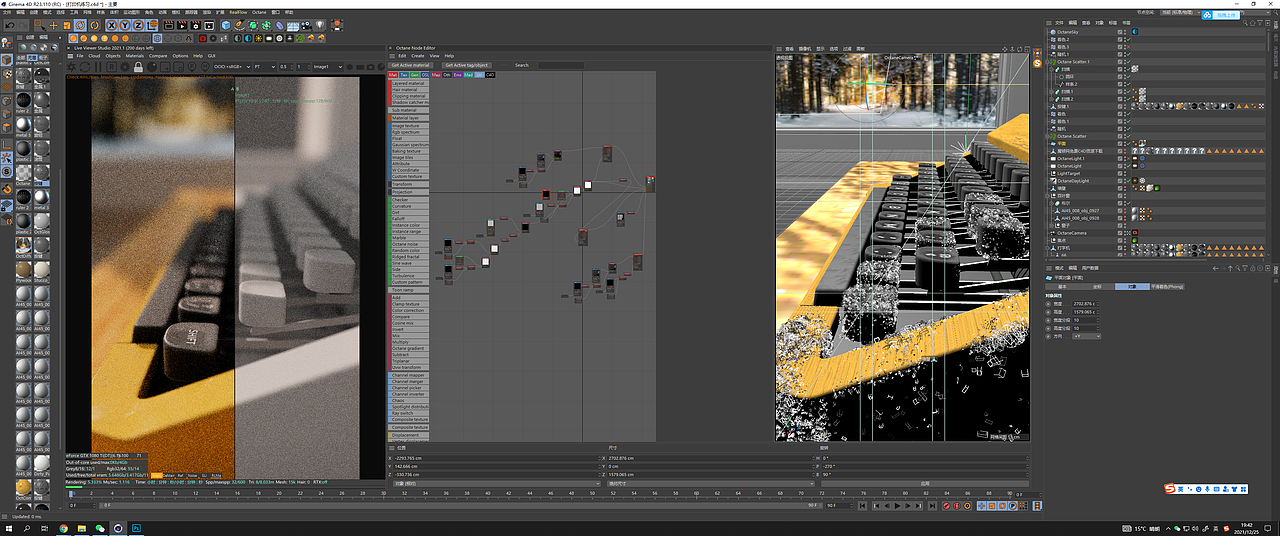Save Live Viewer image camera icon
1280x536 pixels.
click(370, 67)
